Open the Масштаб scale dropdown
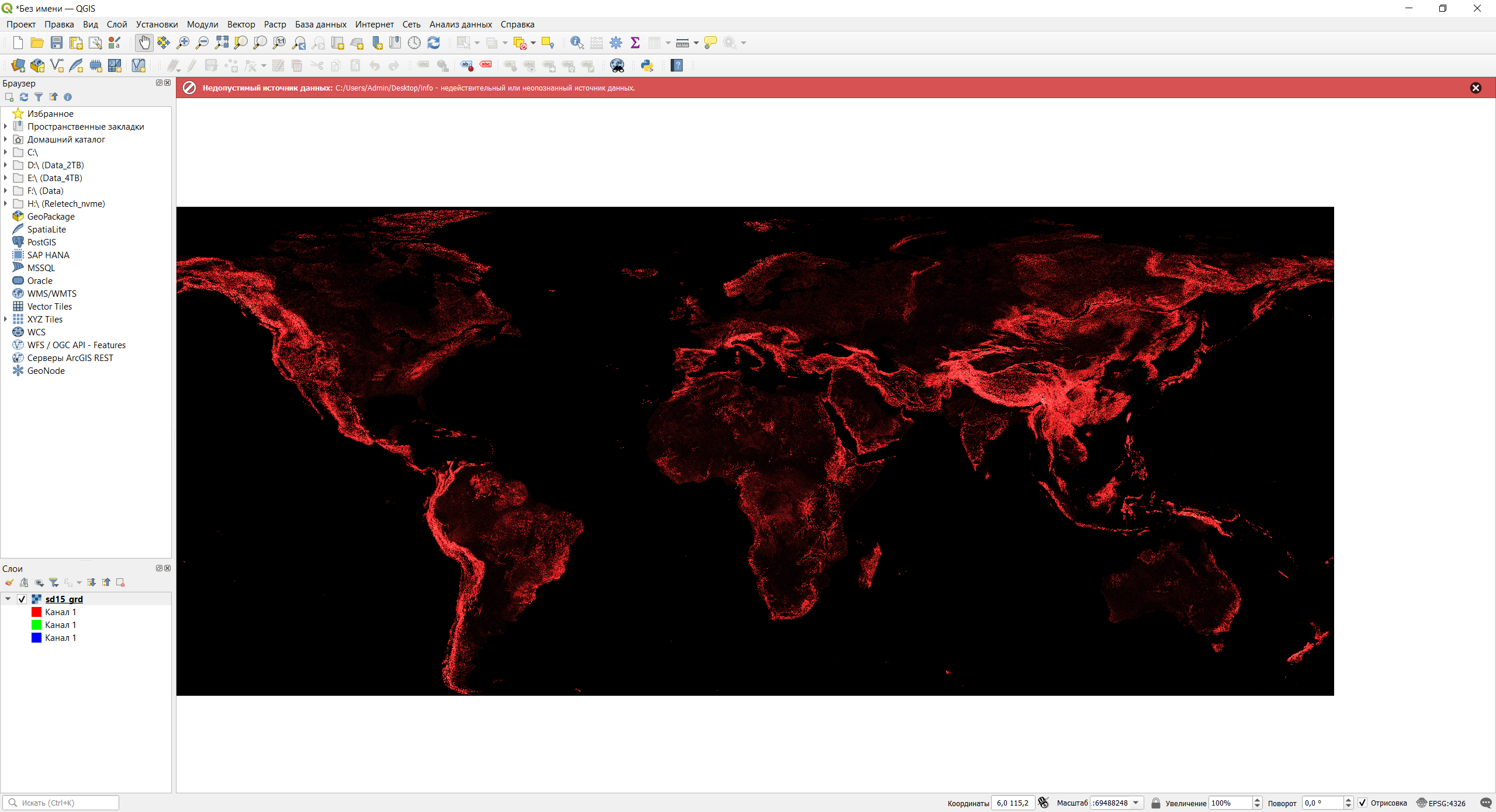The image size is (1496, 812). pyautogui.click(x=1136, y=803)
